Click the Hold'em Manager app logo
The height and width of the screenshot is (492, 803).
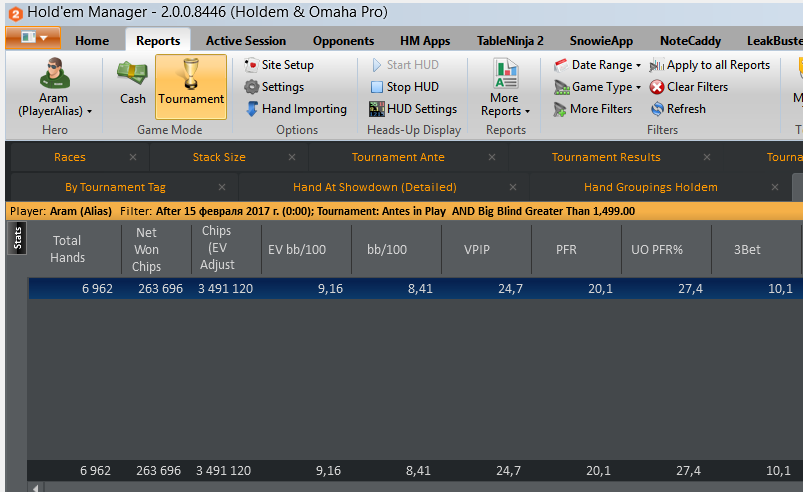(x=15, y=14)
